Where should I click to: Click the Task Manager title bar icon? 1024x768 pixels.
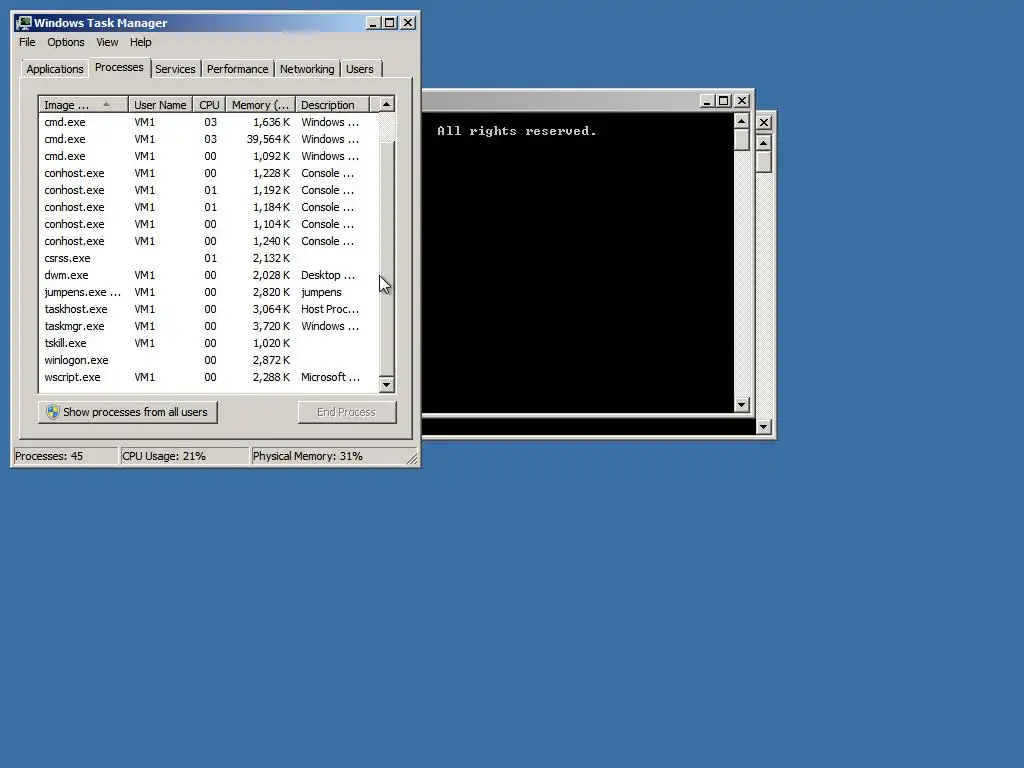pos(24,23)
